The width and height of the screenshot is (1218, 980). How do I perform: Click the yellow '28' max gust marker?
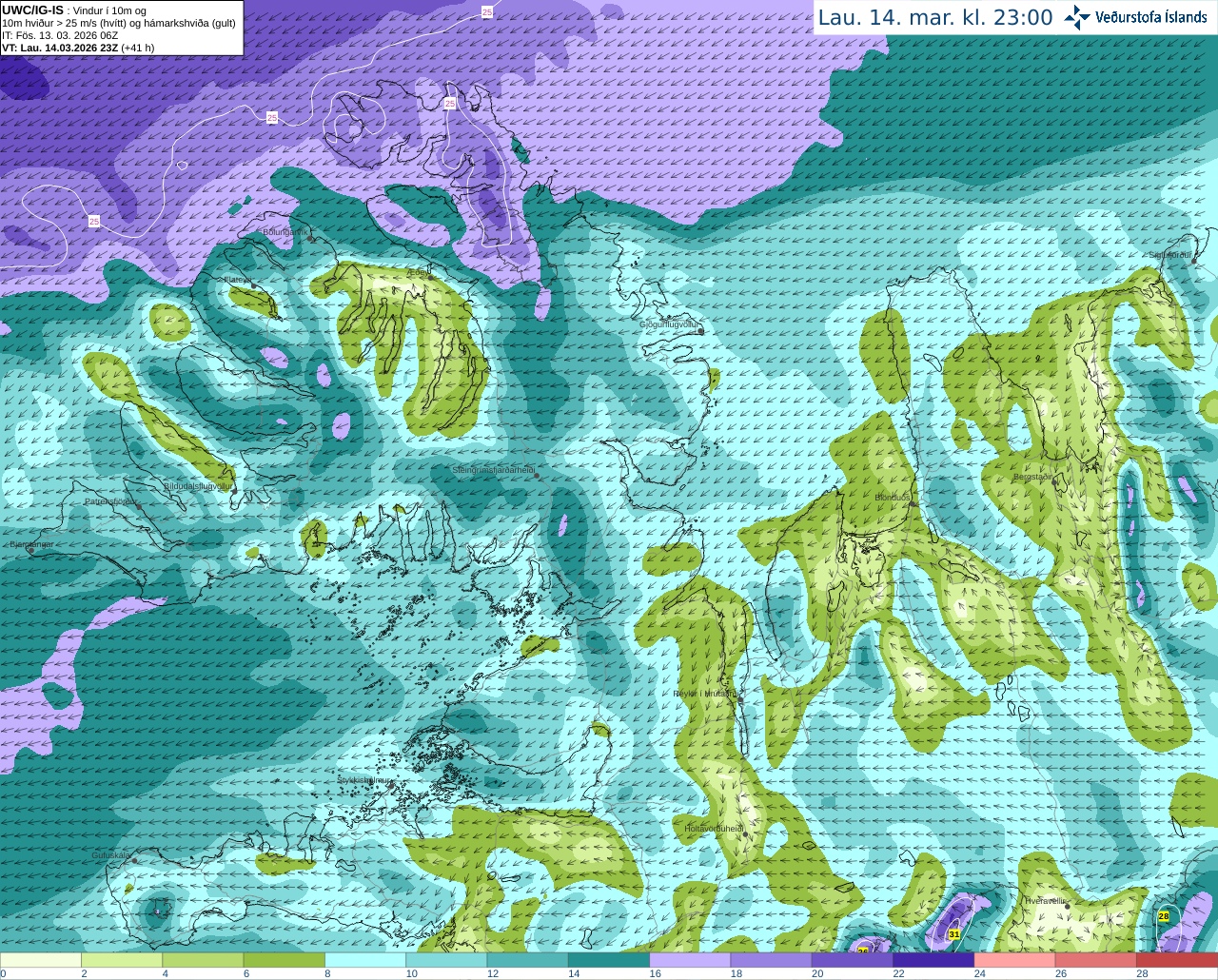1164,916
